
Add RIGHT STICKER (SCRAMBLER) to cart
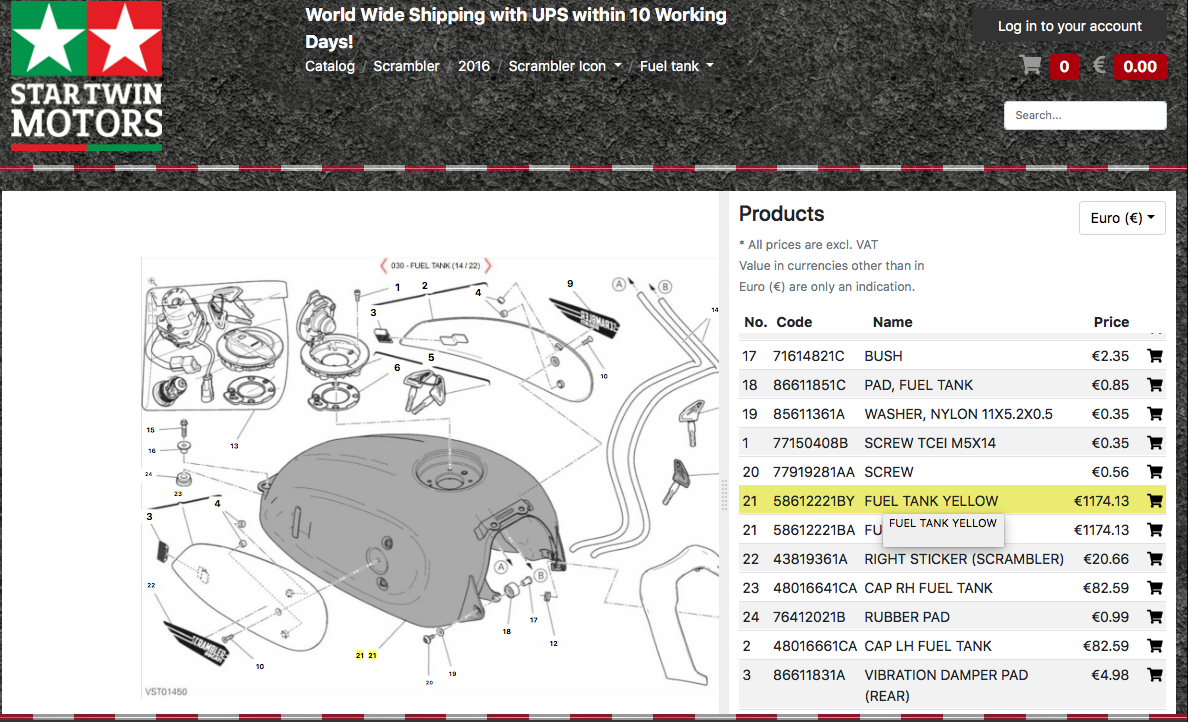(1155, 558)
